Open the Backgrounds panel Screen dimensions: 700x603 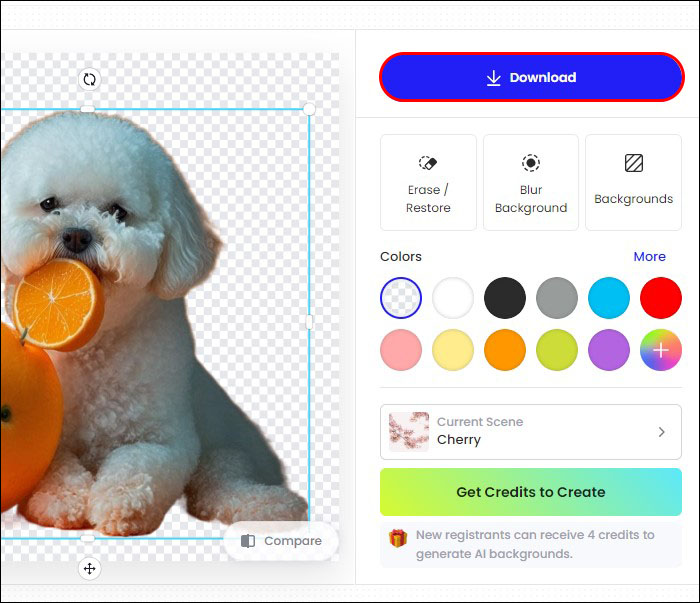point(633,183)
